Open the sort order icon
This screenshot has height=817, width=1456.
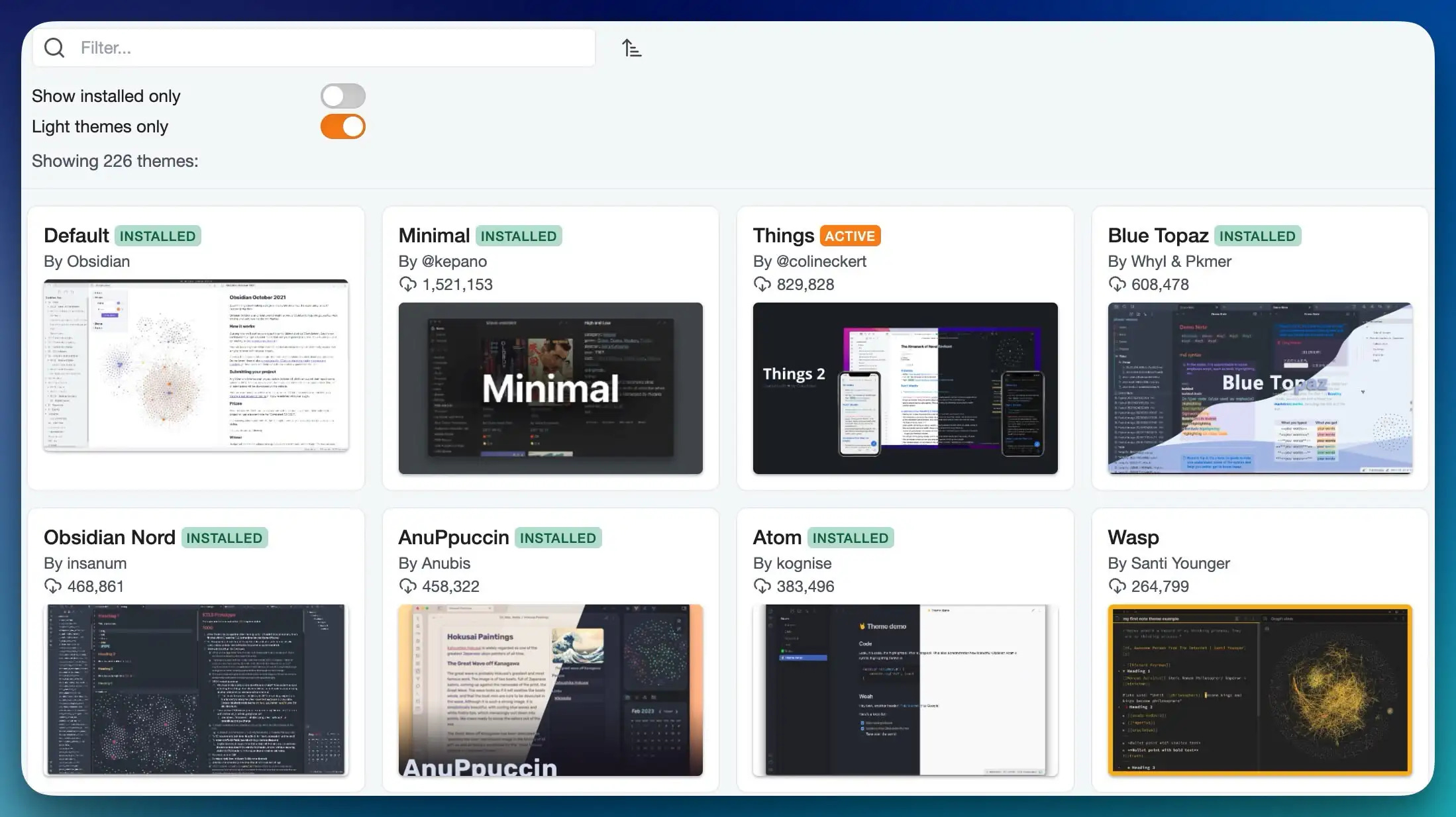click(x=631, y=48)
